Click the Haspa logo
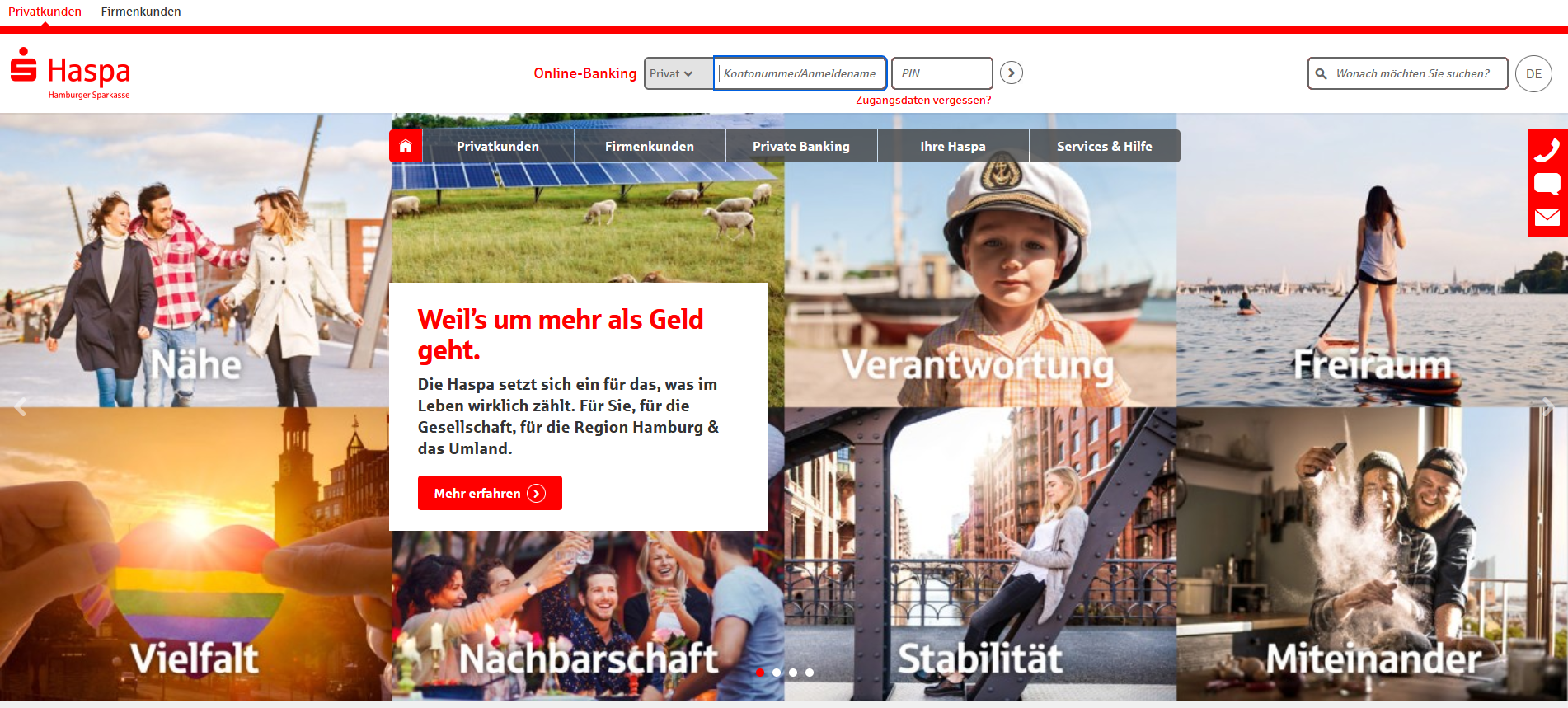Image resolution: width=1568 pixels, height=708 pixels. [71, 73]
